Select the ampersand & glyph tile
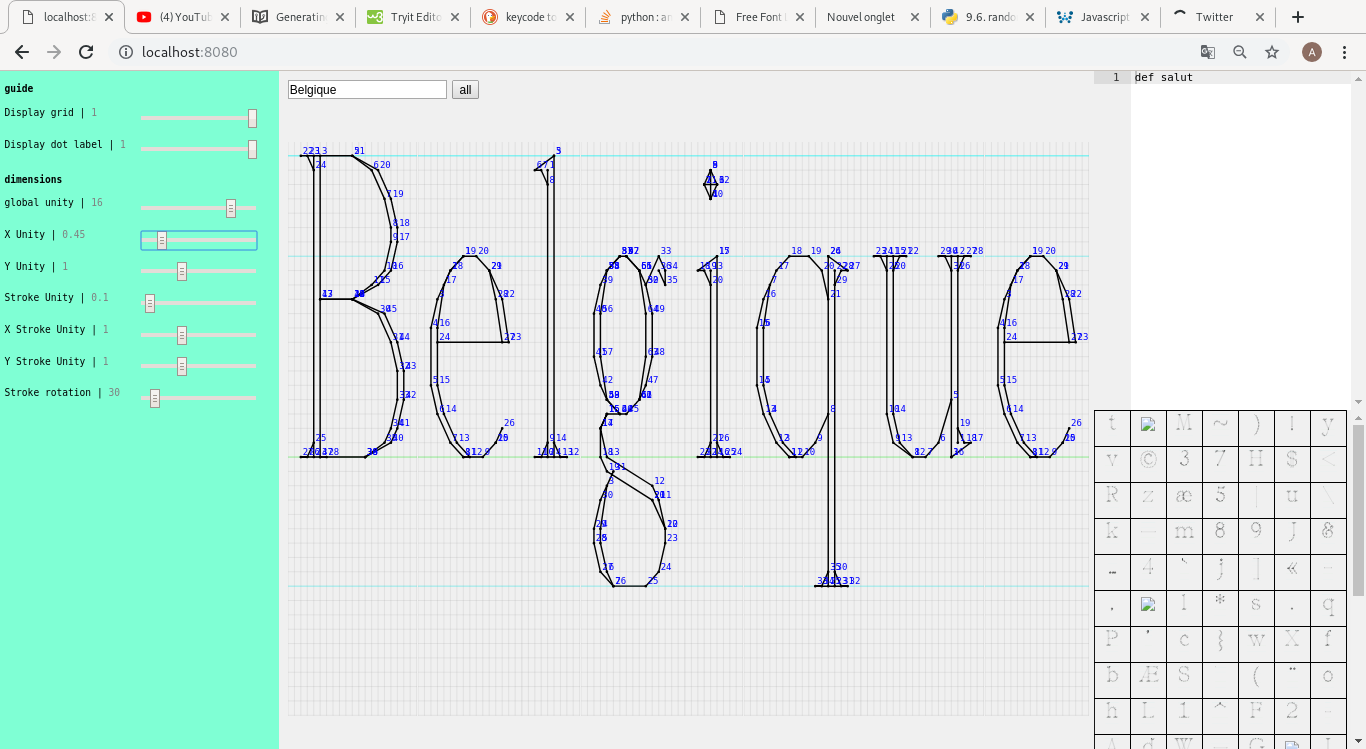This screenshot has height=749, width=1366. click(1328, 532)
